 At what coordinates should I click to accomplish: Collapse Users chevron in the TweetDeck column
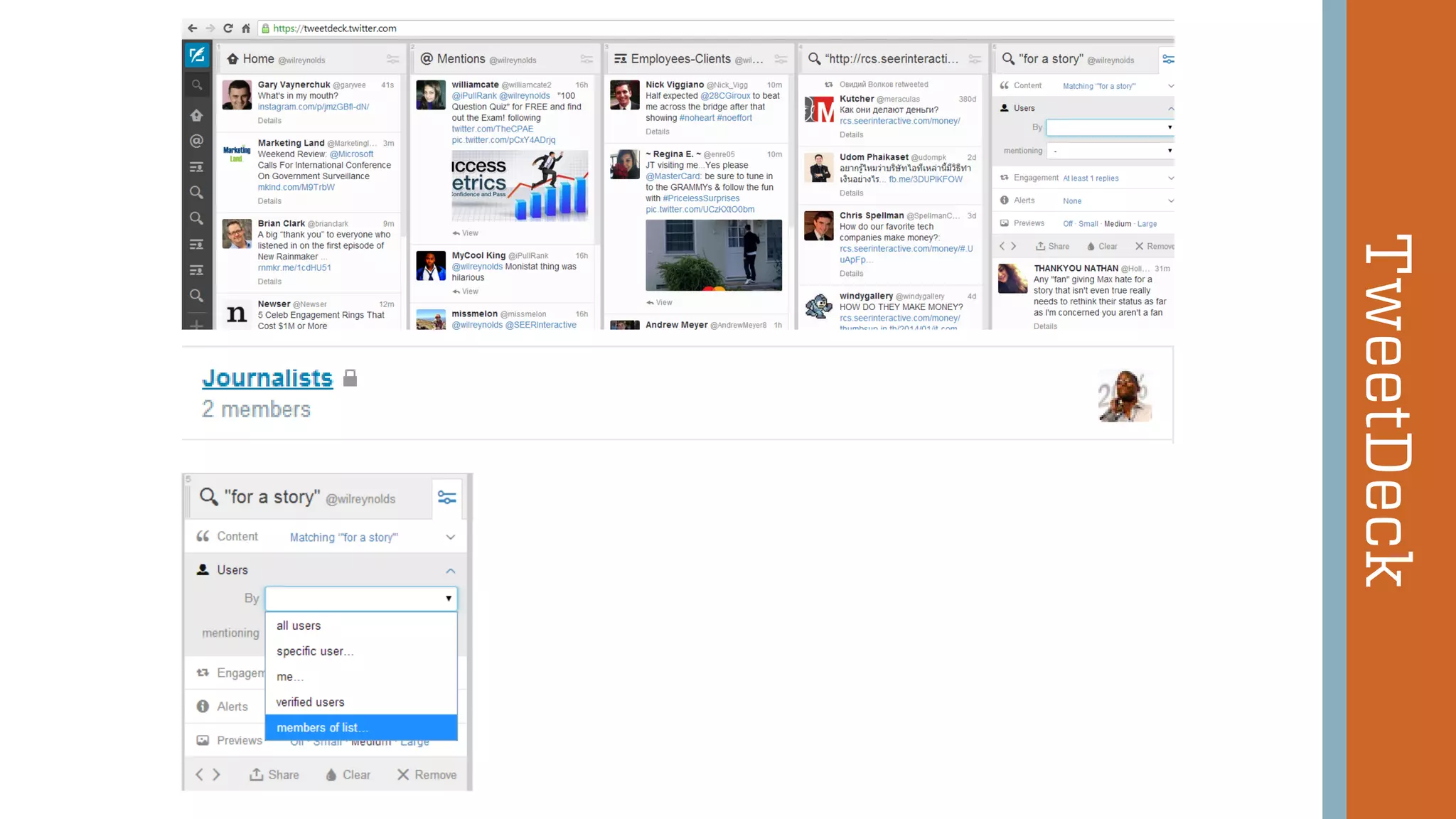click(1170, 109)
